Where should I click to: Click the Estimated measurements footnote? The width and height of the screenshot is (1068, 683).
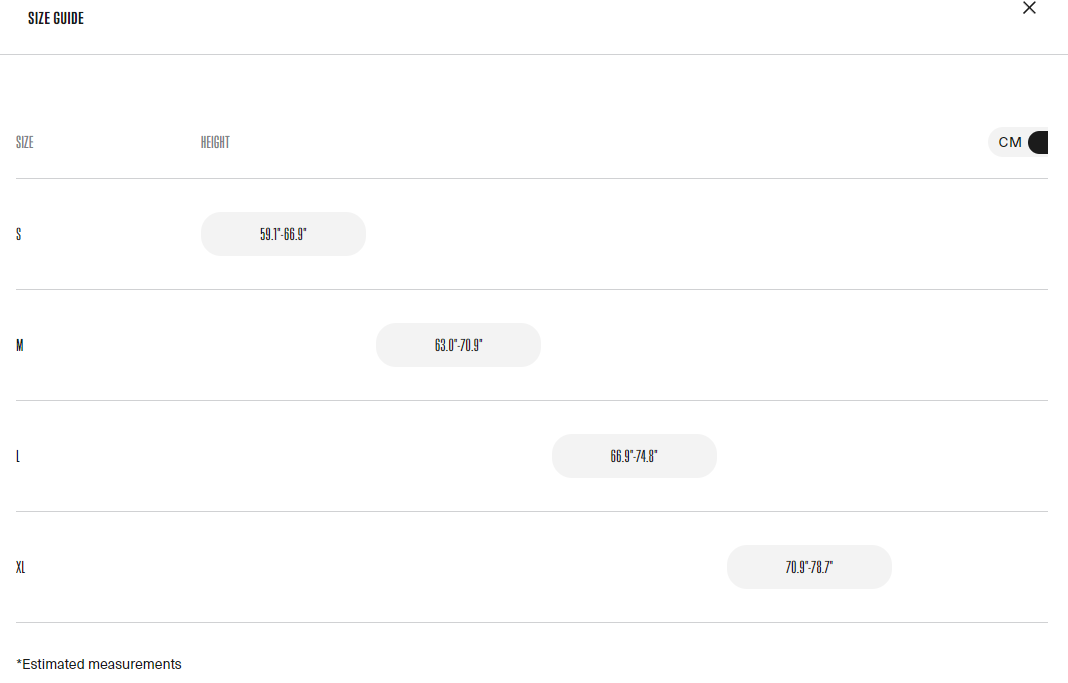[99, 664]
